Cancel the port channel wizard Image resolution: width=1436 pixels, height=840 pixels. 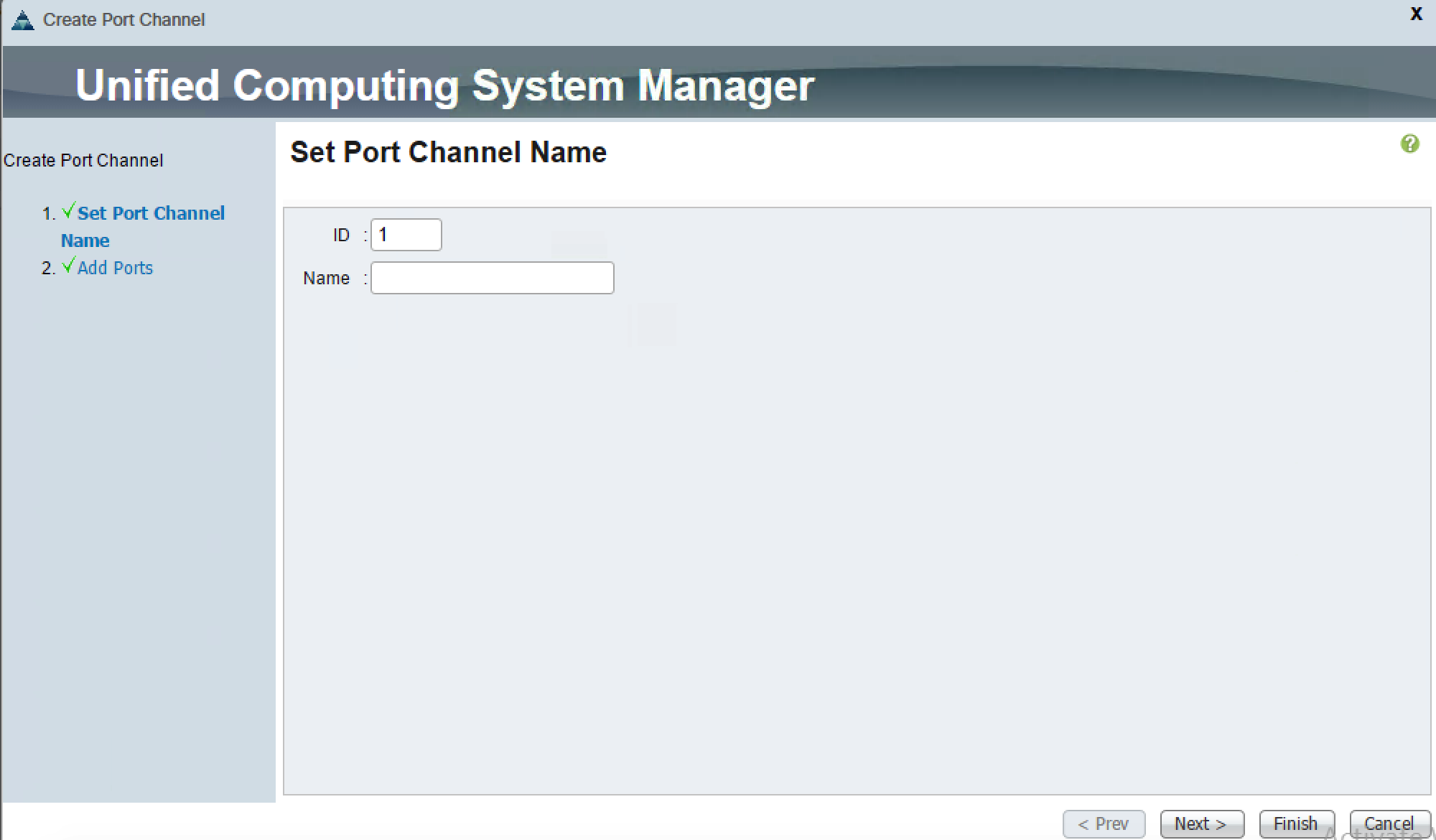click(1389, 823)
